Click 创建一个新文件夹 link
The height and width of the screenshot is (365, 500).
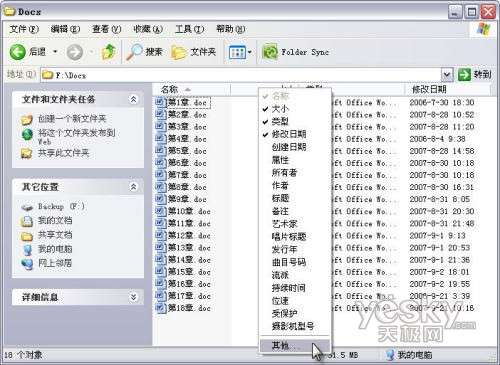click(x=72, y=119)
